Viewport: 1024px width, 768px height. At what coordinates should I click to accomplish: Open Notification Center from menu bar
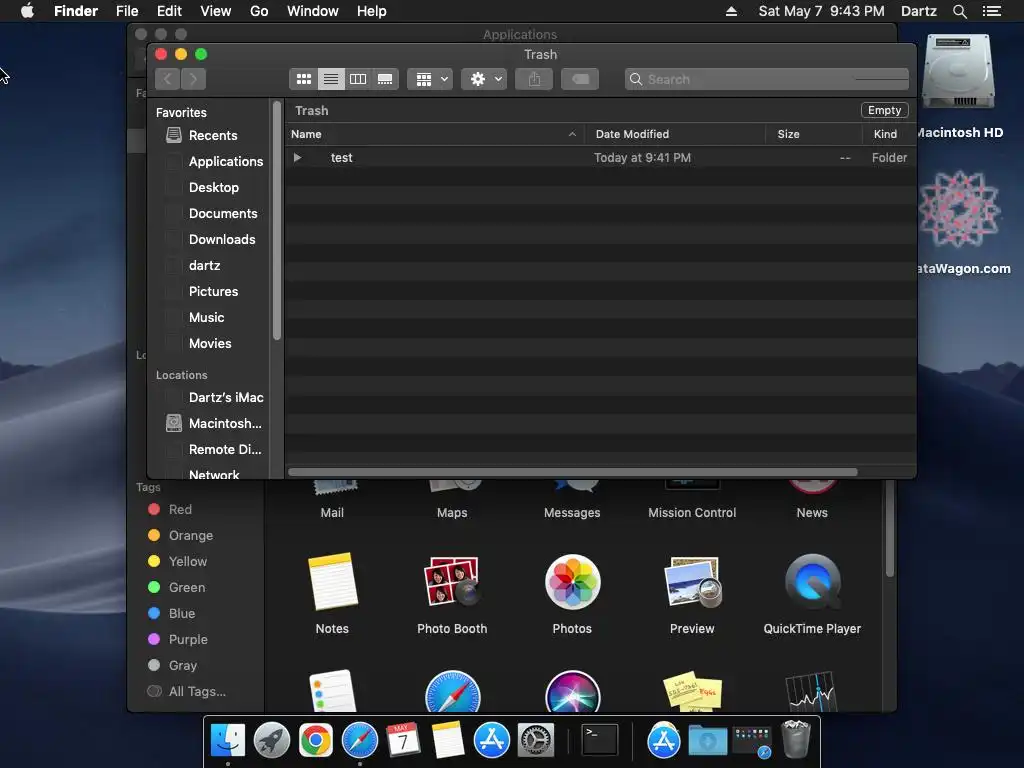coord(992,11)
